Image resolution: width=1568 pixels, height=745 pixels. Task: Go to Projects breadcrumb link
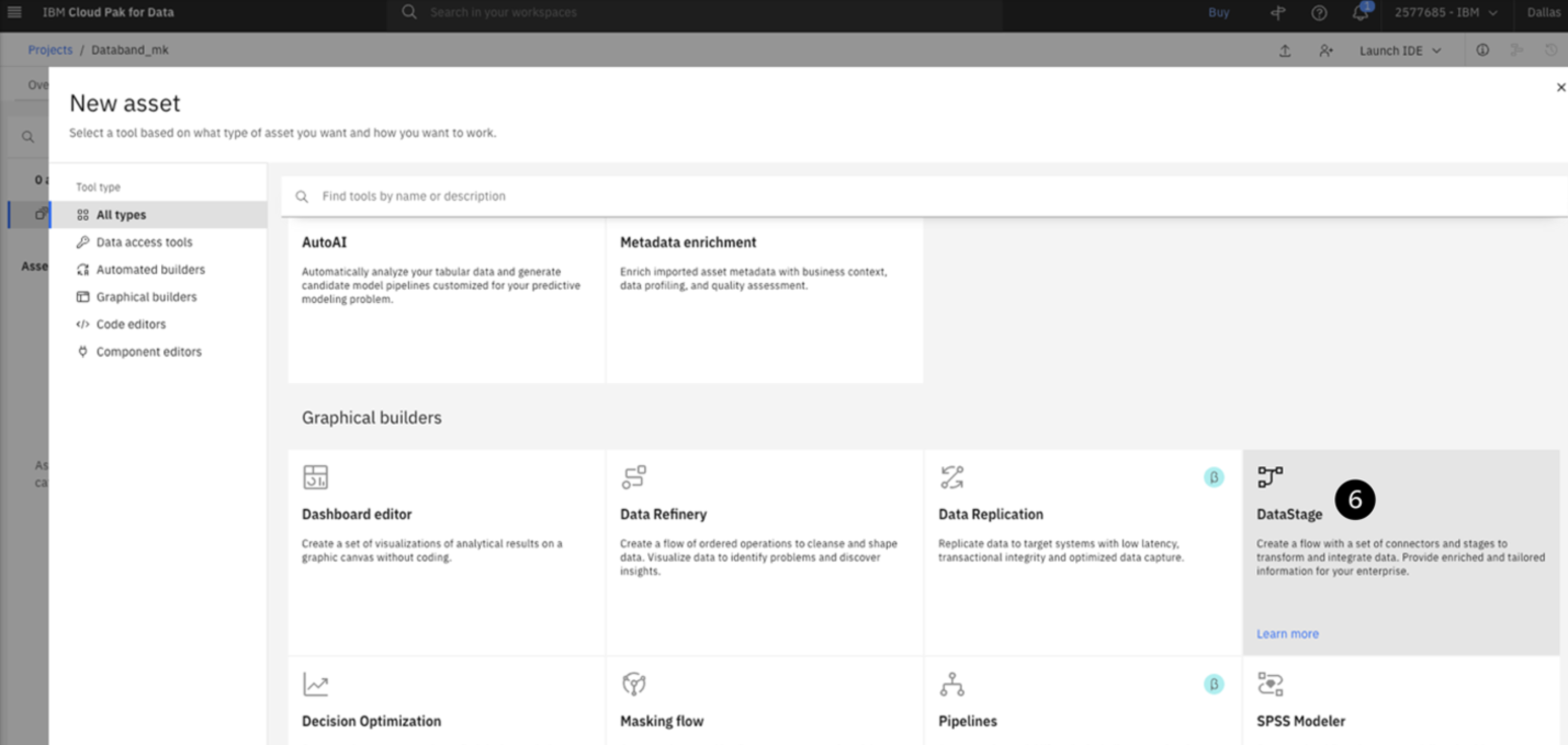point(50,50)
